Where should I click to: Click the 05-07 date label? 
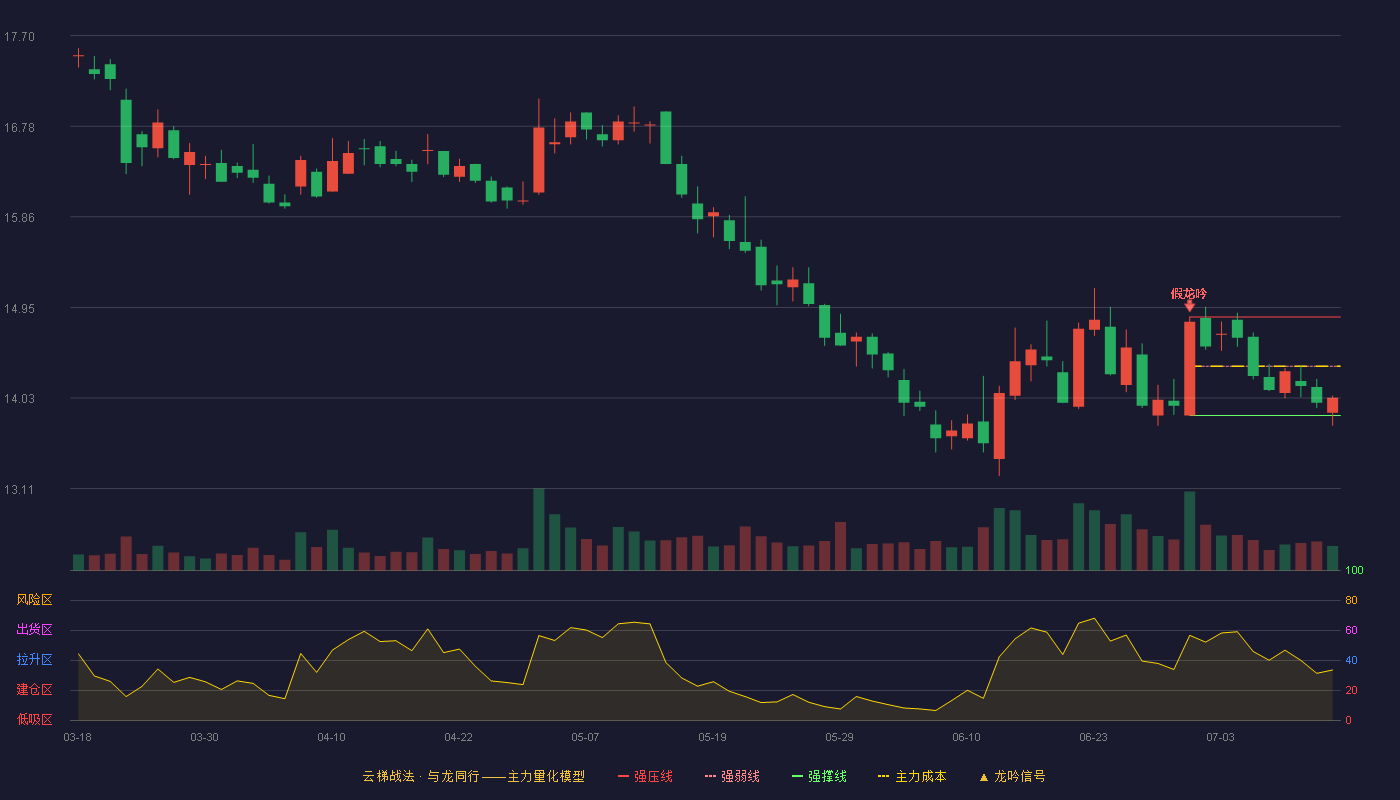pyautogui.click(x=585, y=737)
